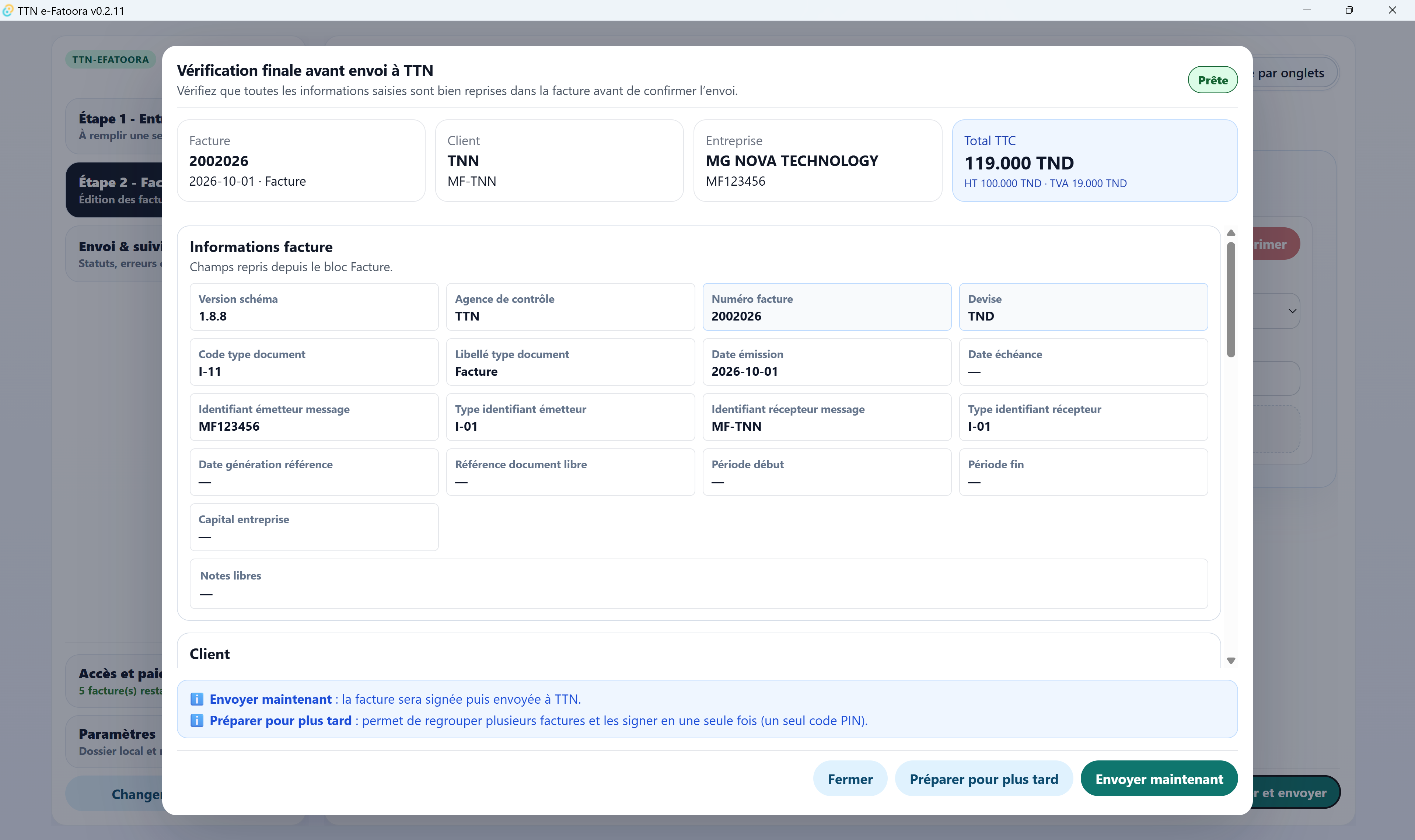
Task: Click the partially hidden red button ending in 'rimer'
Action: click(1276, 244)
